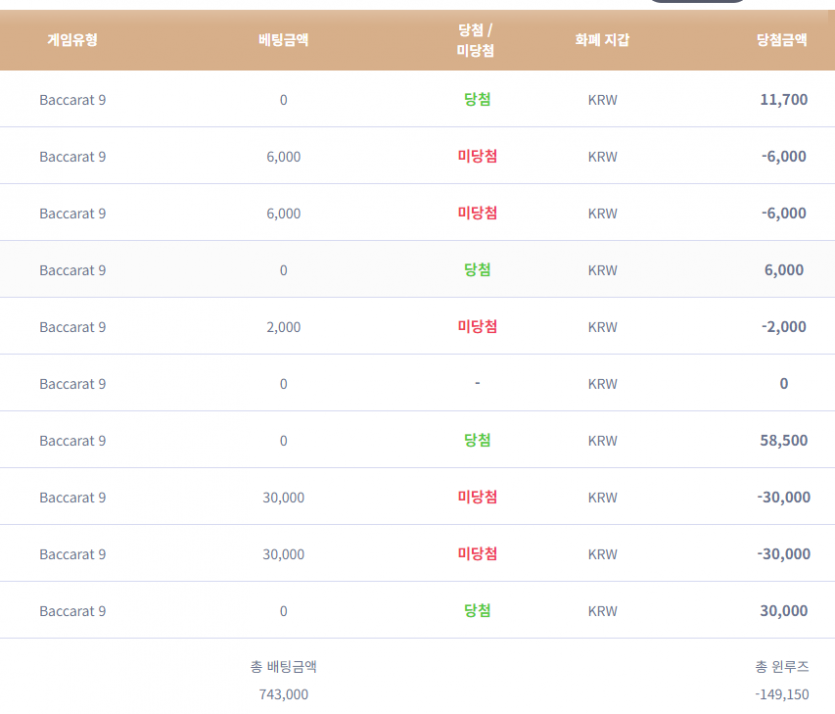This screenshot has height=714, width=835.
Task: Click KRW in the -2,000 row
Action: (602, 327)
